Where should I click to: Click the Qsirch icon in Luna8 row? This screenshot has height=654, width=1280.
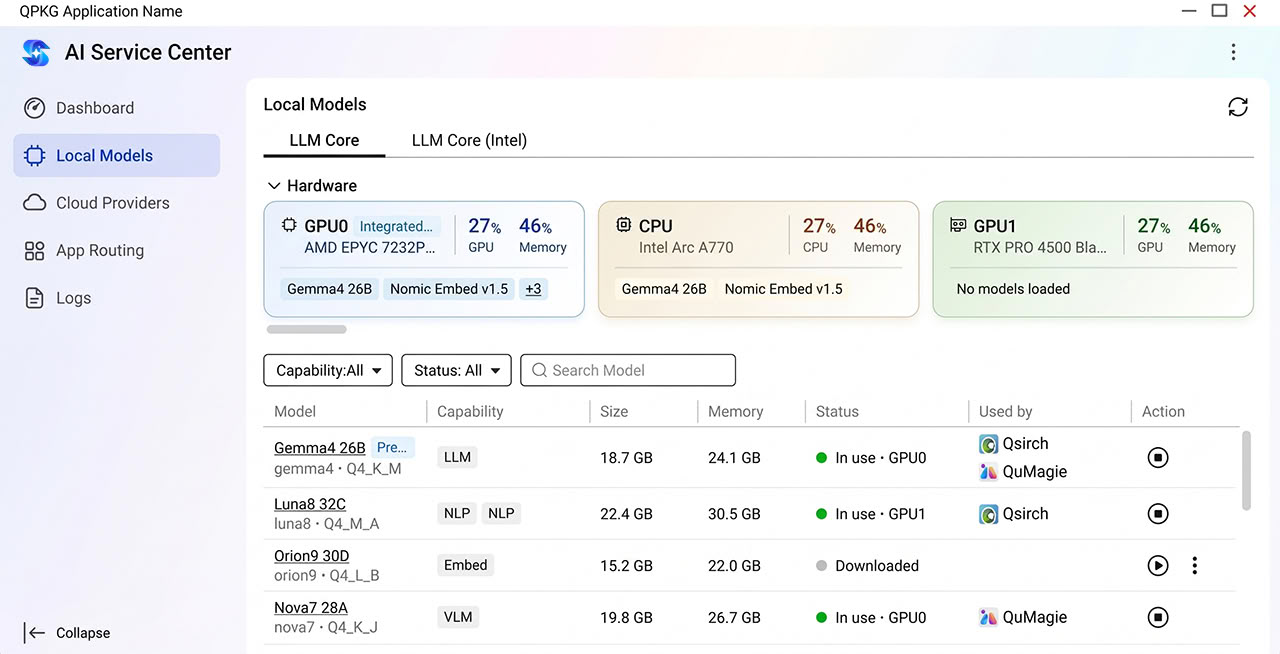(x=988, y=514)
